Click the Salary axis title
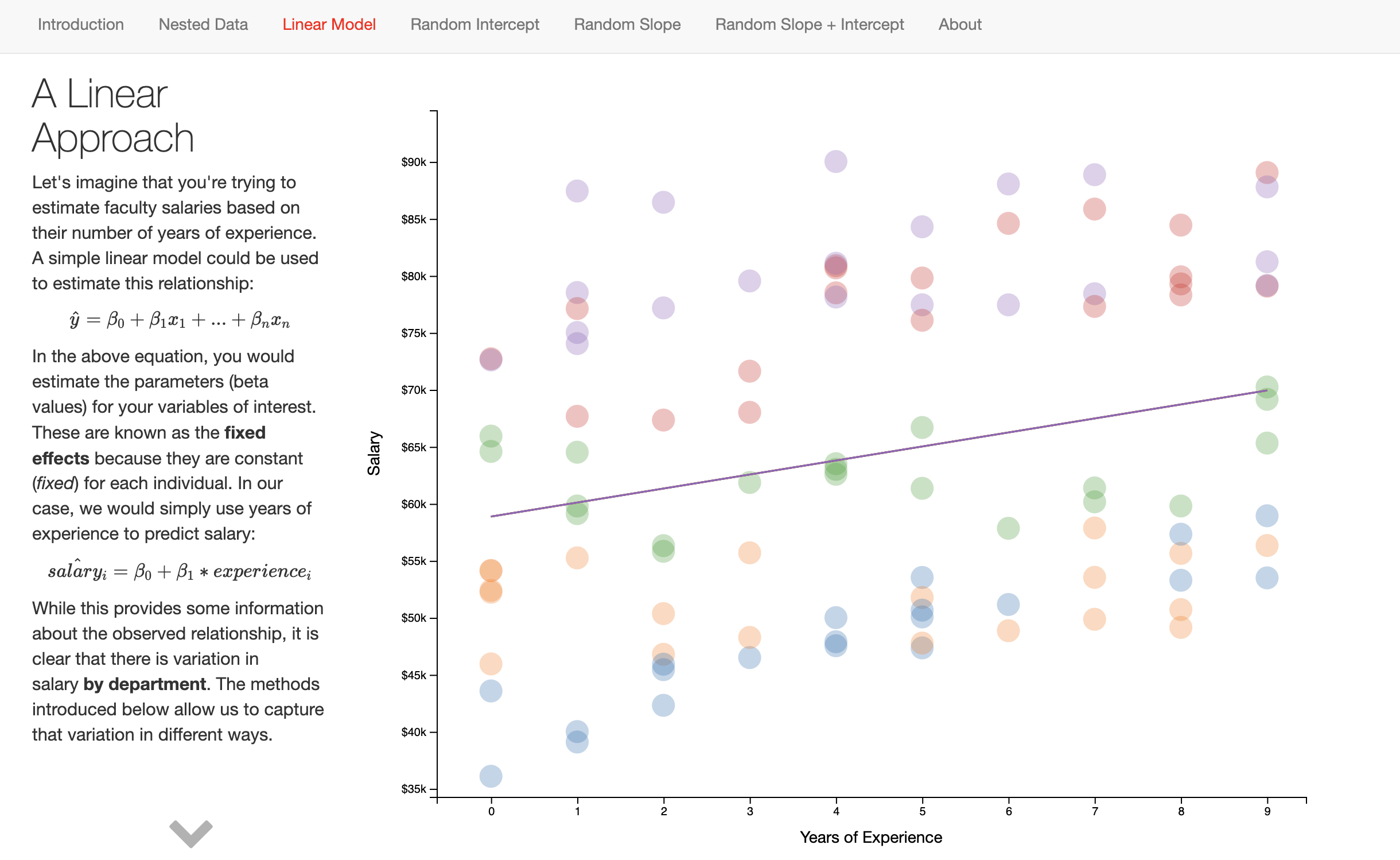The width and height of the screenshot is (1400, 860). pyautogui.click(x=374, y=454)
